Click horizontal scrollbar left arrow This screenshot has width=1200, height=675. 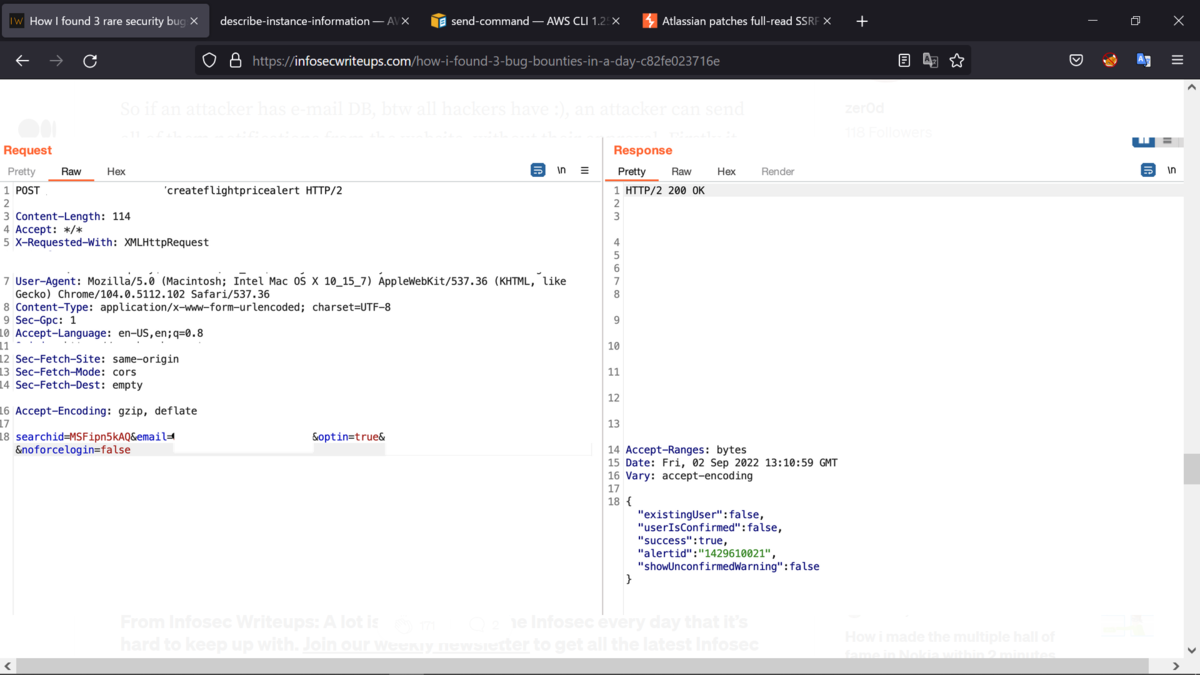coord(8,666)
